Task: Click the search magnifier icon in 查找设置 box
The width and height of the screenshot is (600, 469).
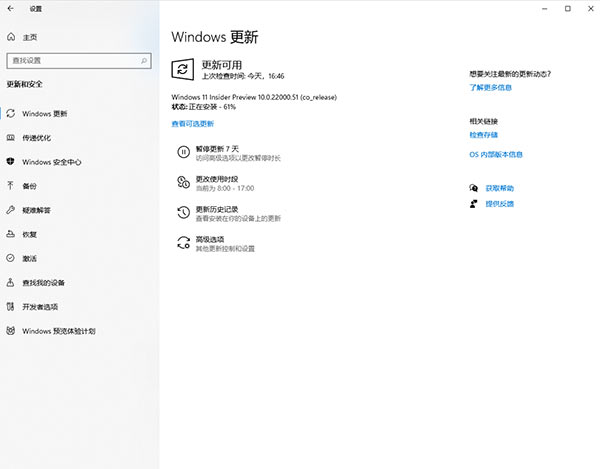Action: (144, 60)
